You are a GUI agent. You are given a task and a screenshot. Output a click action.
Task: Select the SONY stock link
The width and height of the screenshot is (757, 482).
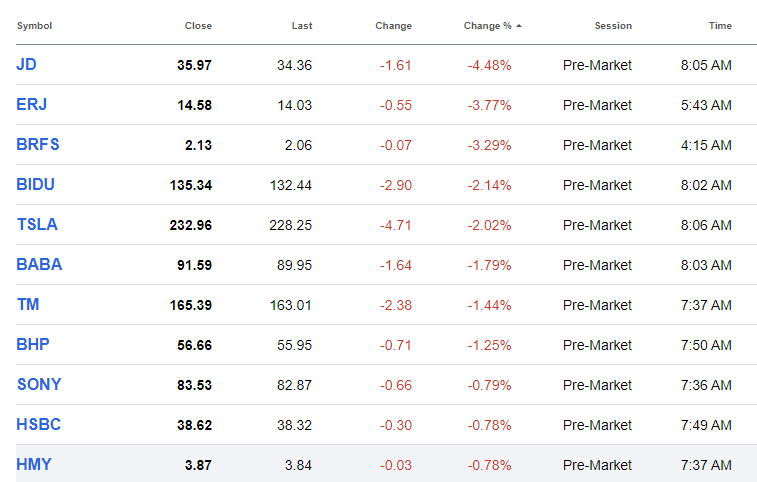pyautogui.click(x=39, y=384)
